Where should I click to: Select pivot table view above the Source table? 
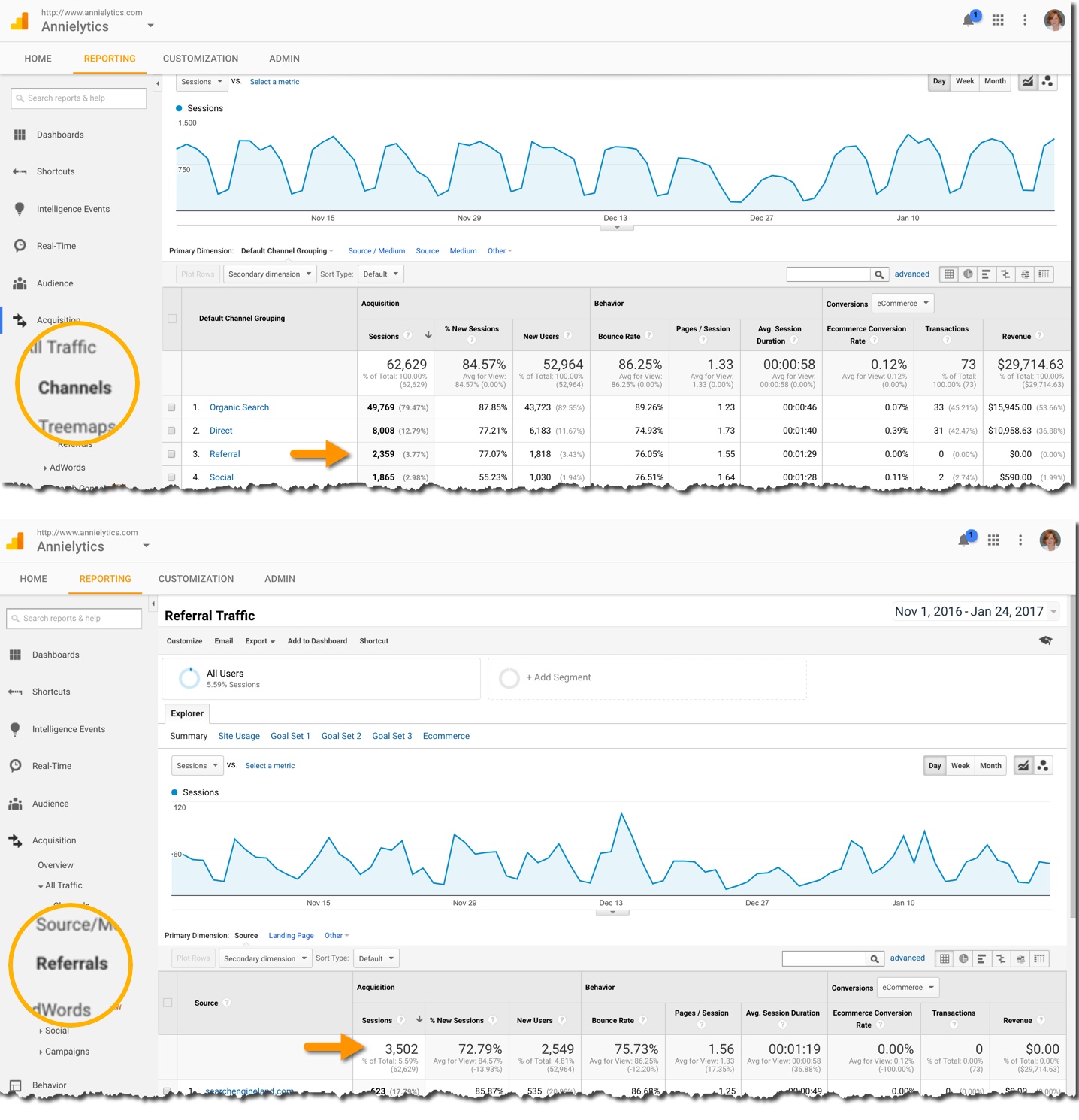tap(1039, 958)
